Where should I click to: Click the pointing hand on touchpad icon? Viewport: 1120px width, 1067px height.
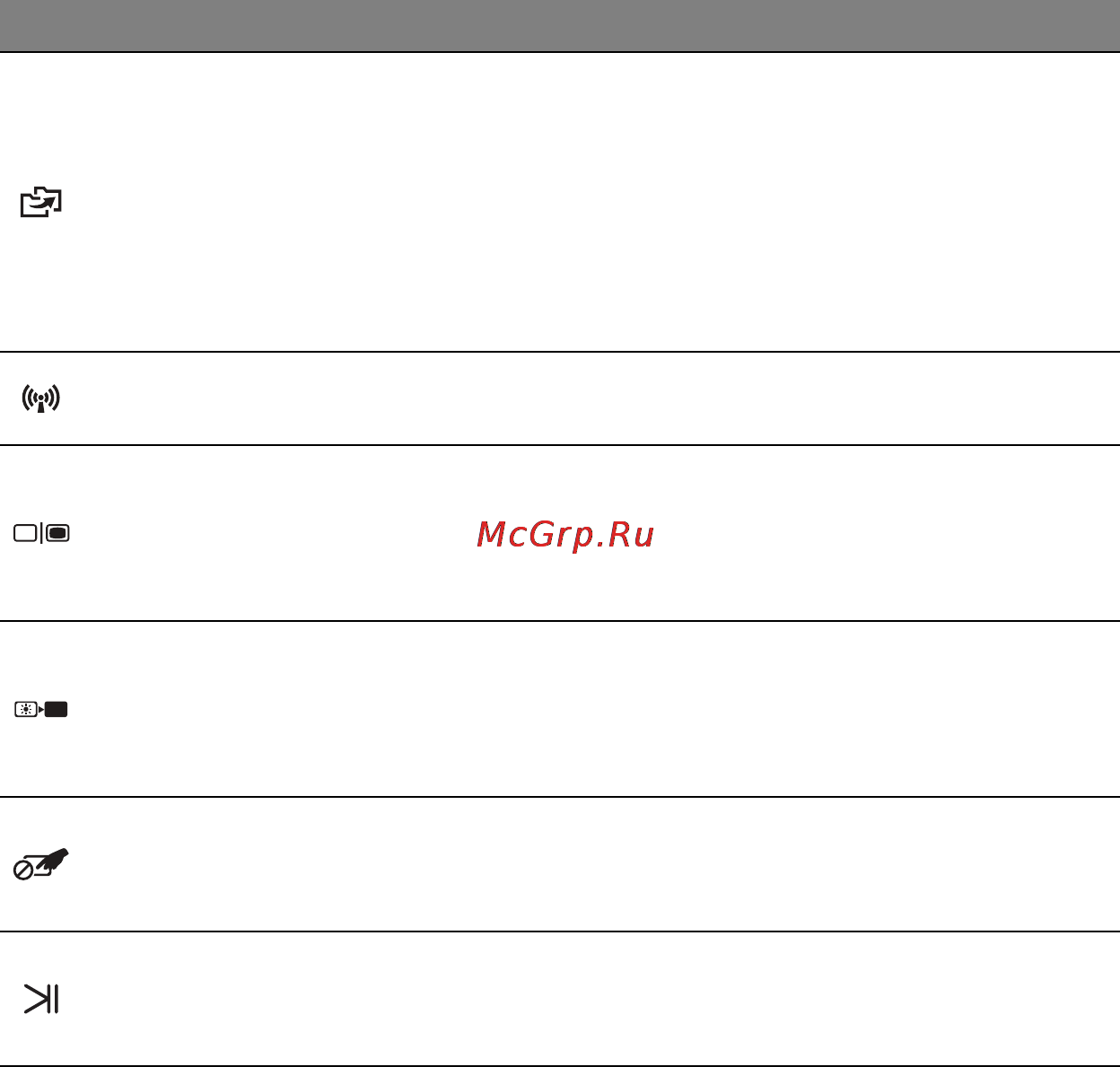[54, 859]
